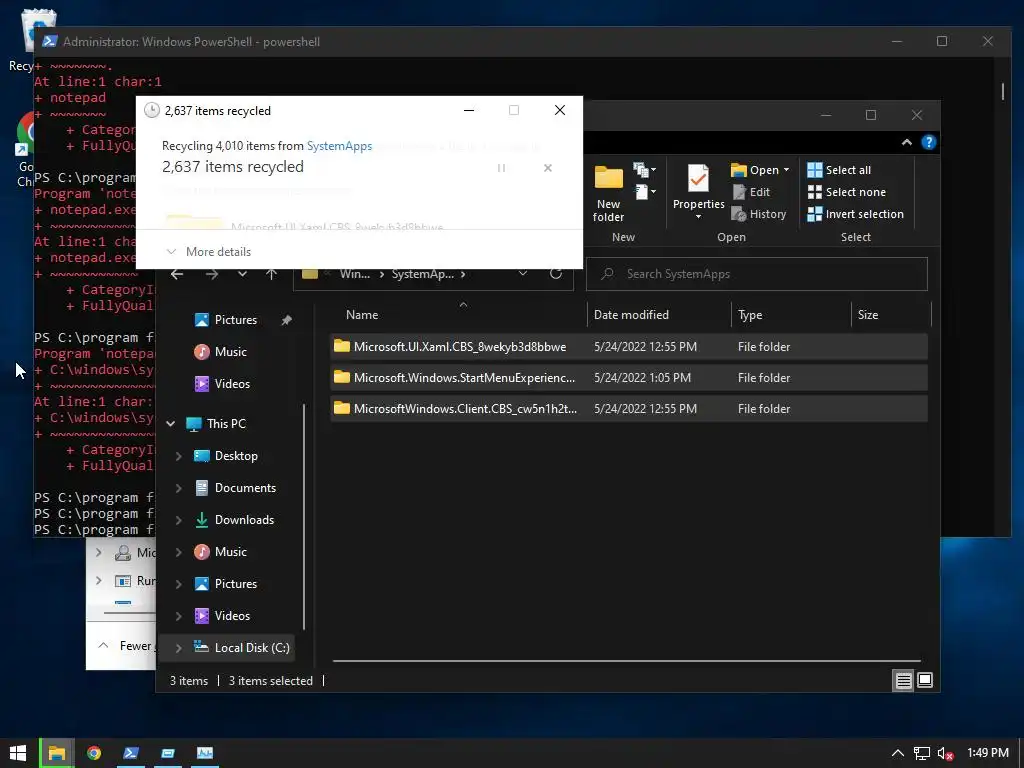Minimize the recycling progress dialog
The image size is (1024, 768).
click(x=469, y=110)
